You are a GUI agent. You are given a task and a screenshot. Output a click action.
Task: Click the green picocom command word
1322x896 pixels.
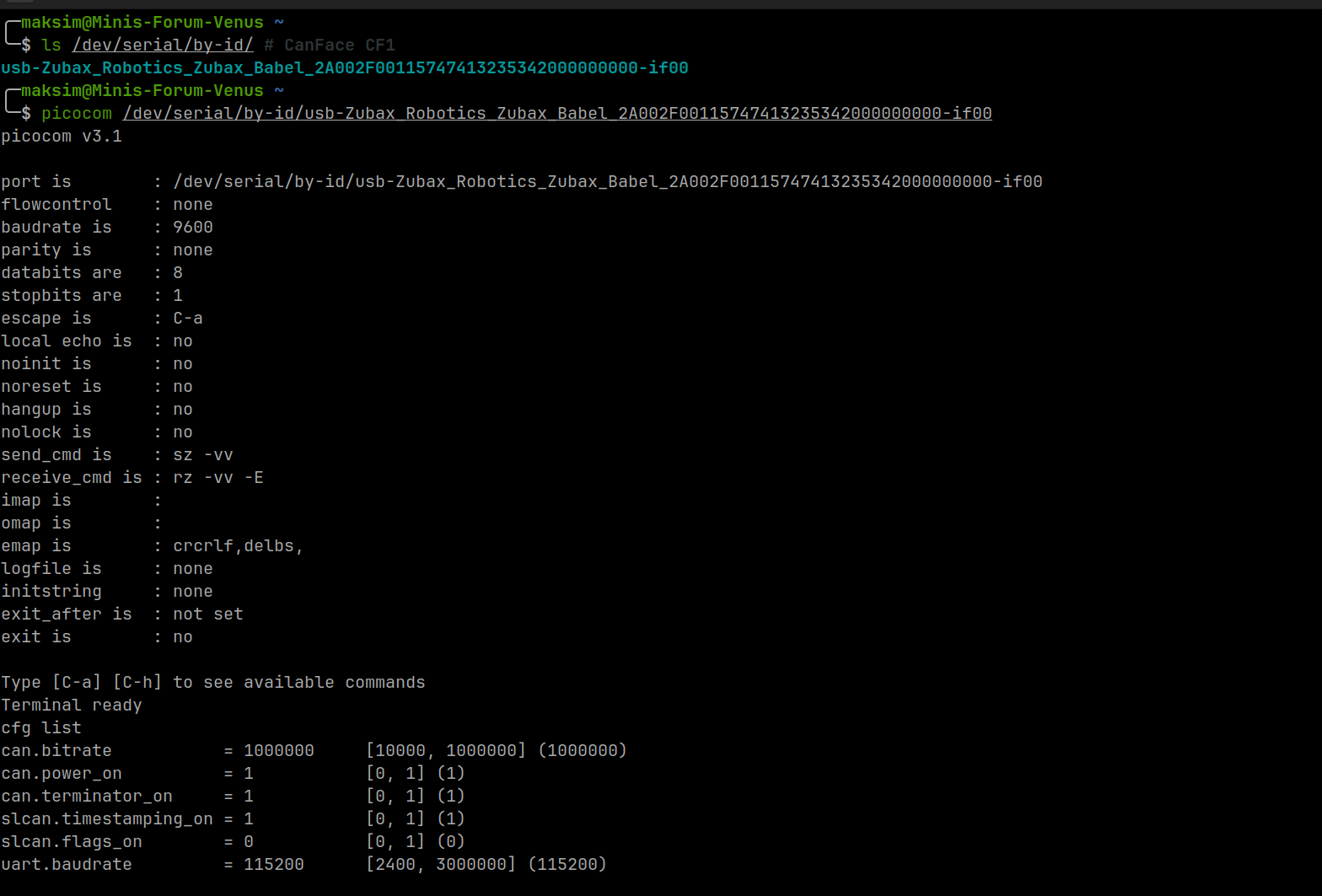click(x=77, y=113)
